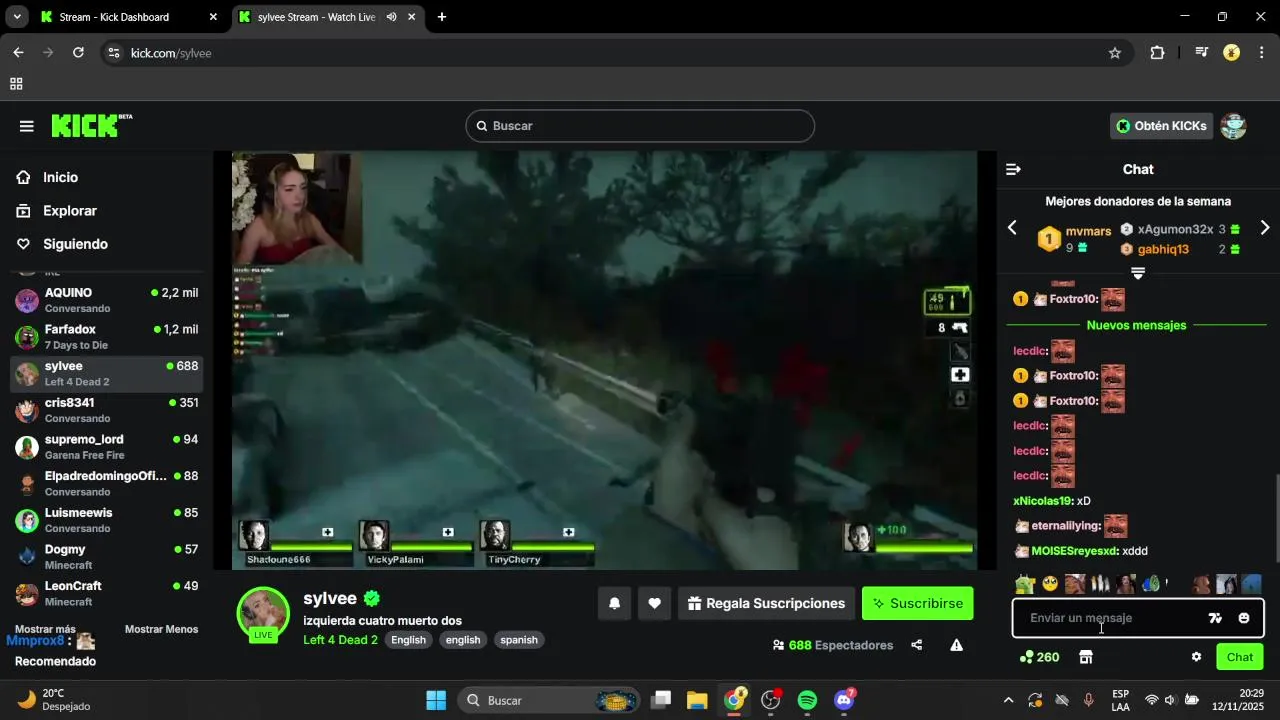
Task: Open Discord from the taskbar
Action: click(845, 700)
